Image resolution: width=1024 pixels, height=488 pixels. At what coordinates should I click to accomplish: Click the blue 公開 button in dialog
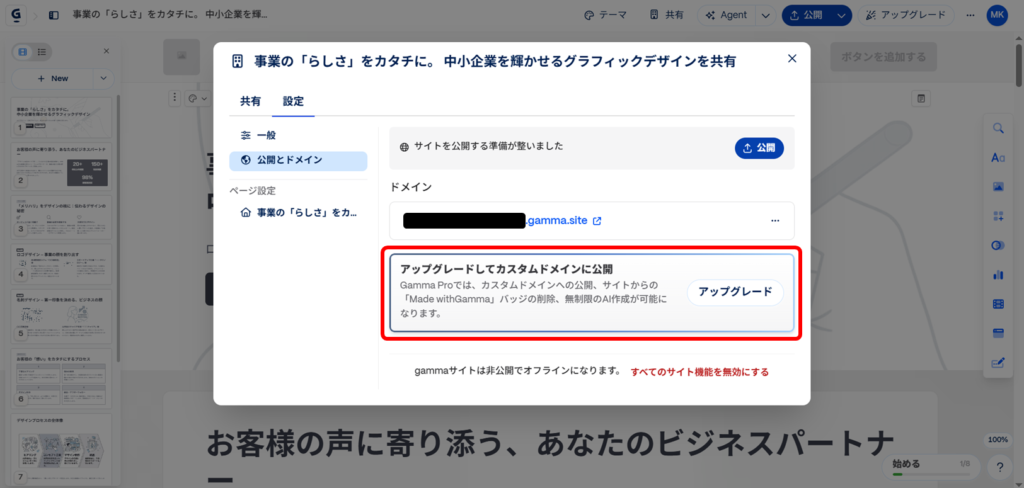tap(759, 147)
